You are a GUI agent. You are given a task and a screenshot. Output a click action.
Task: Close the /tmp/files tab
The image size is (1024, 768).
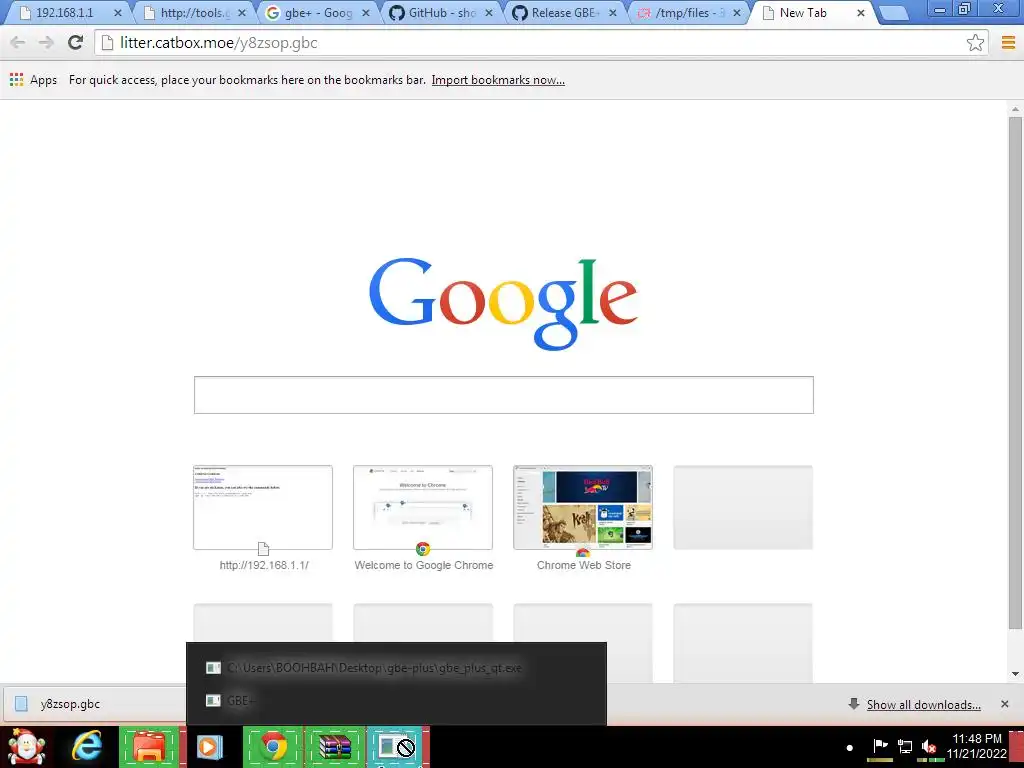click(737, 12)
